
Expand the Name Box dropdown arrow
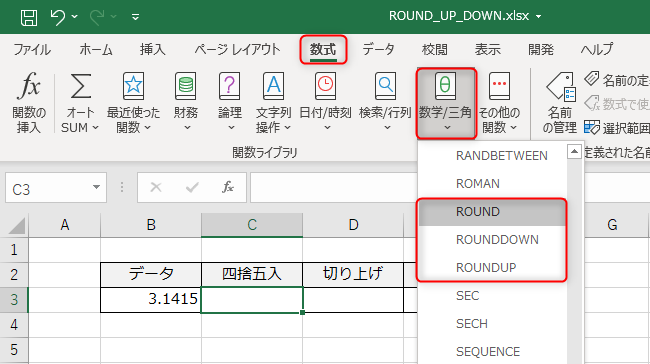click(96, 187)
